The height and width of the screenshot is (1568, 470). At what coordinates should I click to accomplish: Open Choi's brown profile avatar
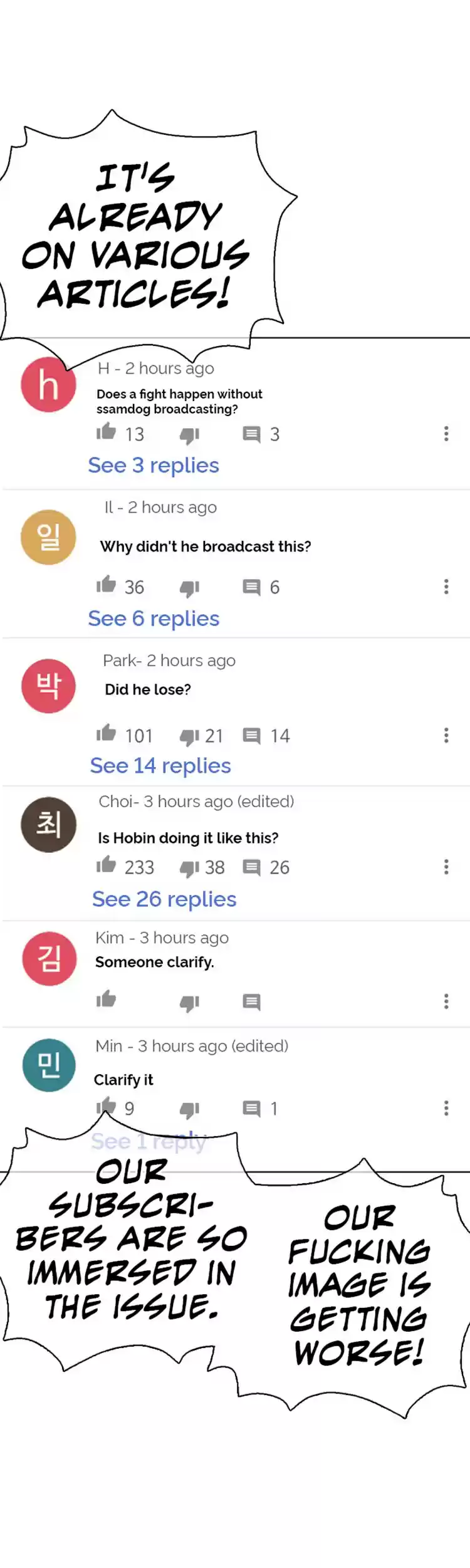[48, 824]
